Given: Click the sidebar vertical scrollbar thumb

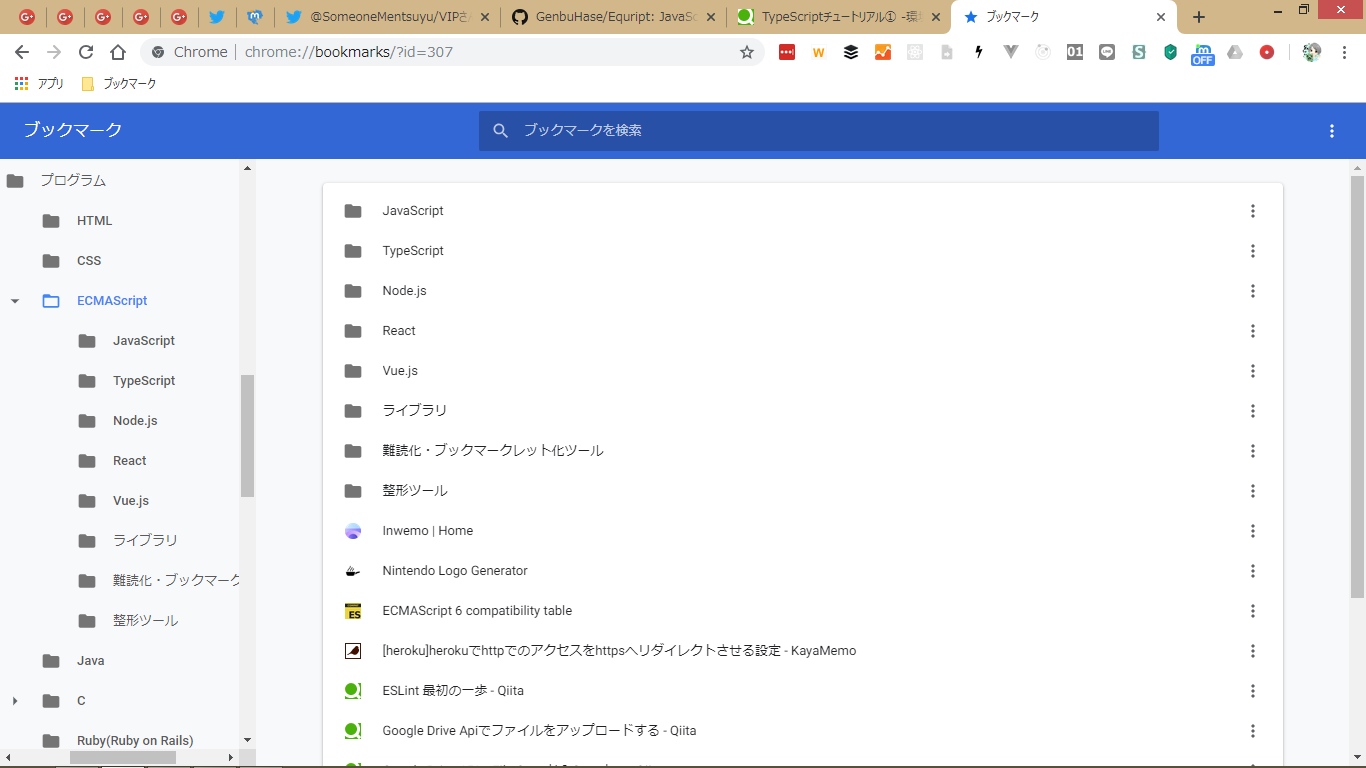Looking at the screenshot, I should (x=247, y=436).
